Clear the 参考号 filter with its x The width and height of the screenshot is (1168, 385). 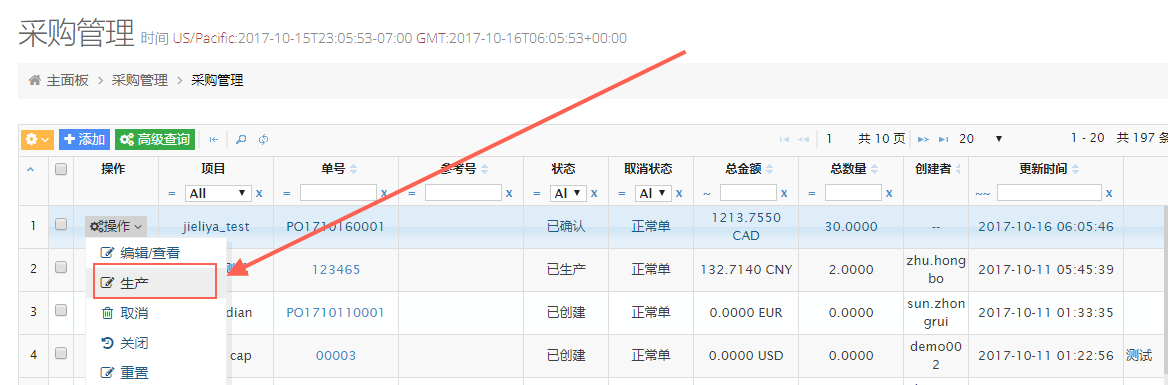coord(509,193)
